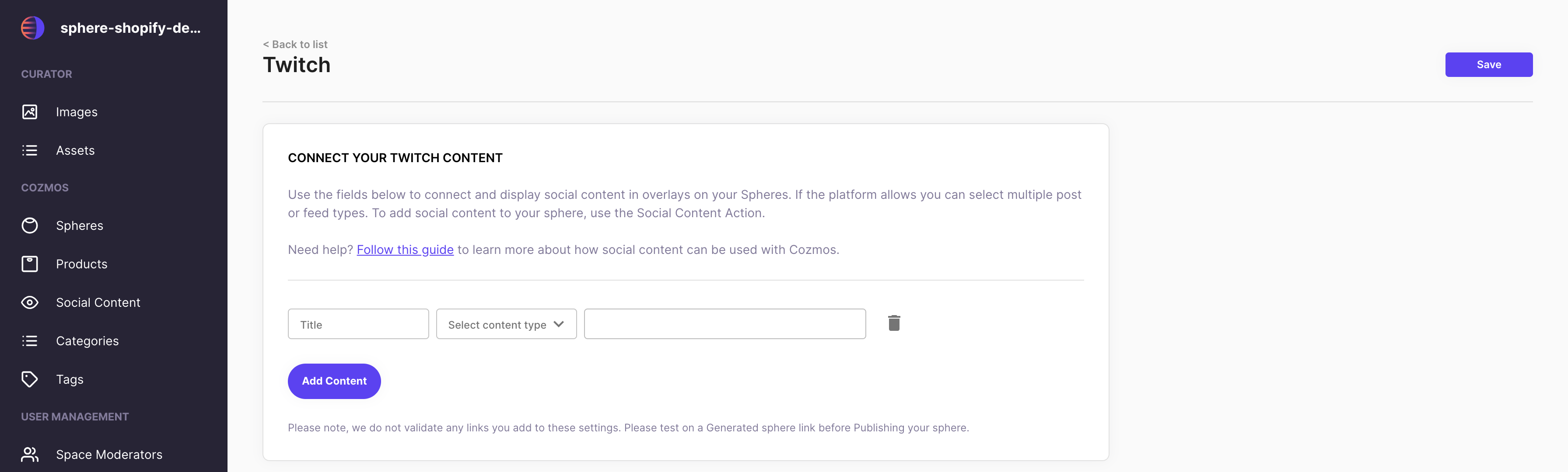
Task: Click the Assets list icon
Action: (29, 150)
